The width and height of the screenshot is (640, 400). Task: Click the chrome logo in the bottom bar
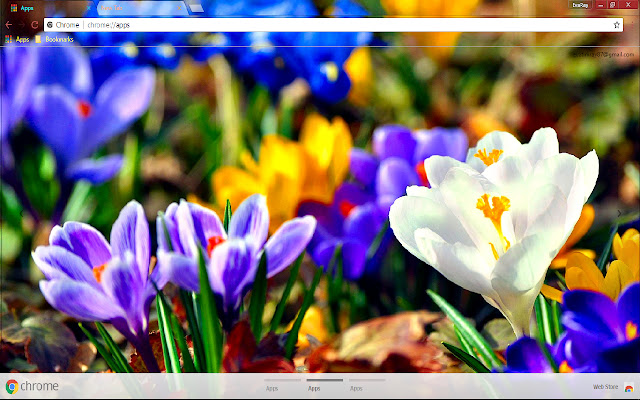click(x=32, y=386)
